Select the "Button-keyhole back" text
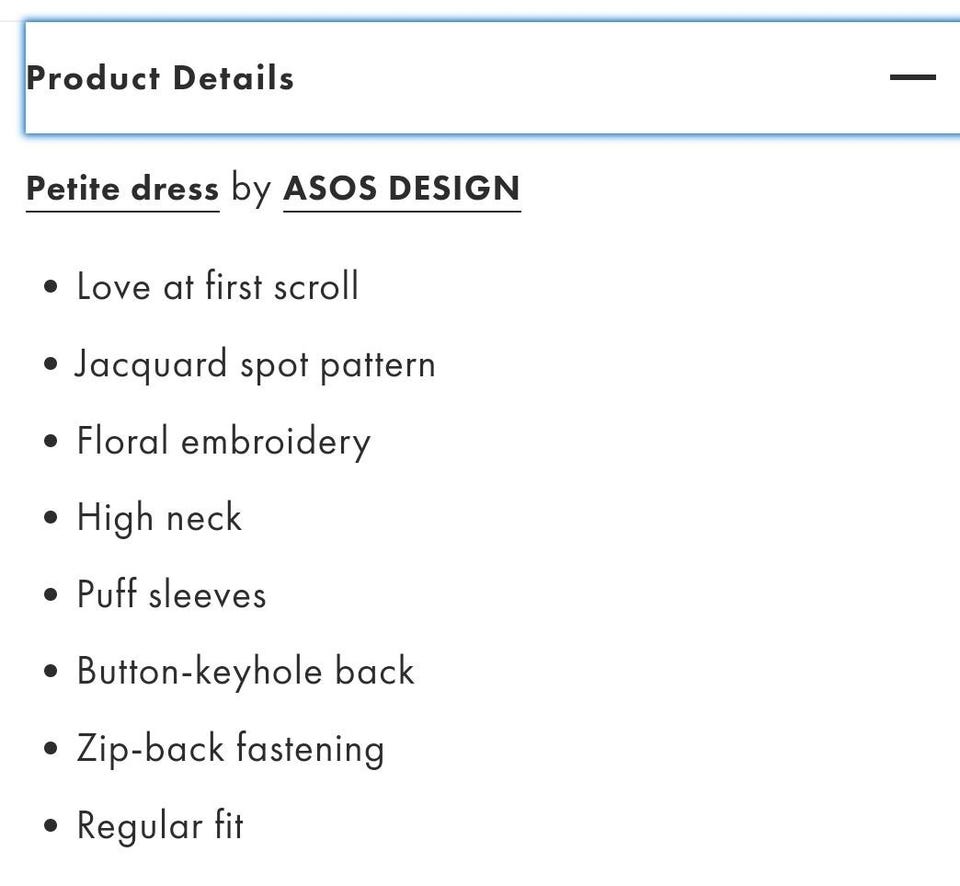960x886 pixels. click(245, 671)
